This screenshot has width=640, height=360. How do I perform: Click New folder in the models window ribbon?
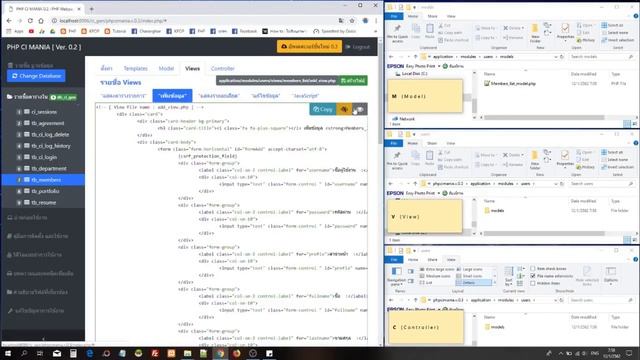[535, 33]
